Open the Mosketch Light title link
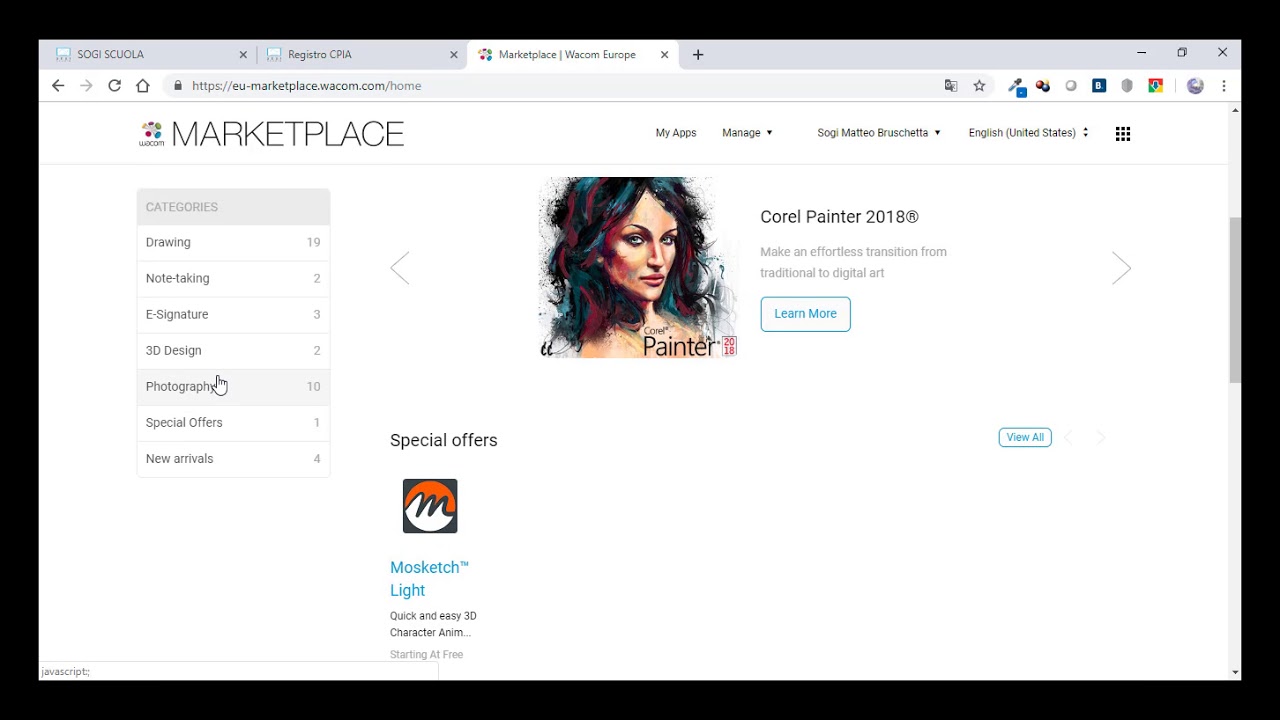This screenshot has width=1280, height=720. [429, 579]
